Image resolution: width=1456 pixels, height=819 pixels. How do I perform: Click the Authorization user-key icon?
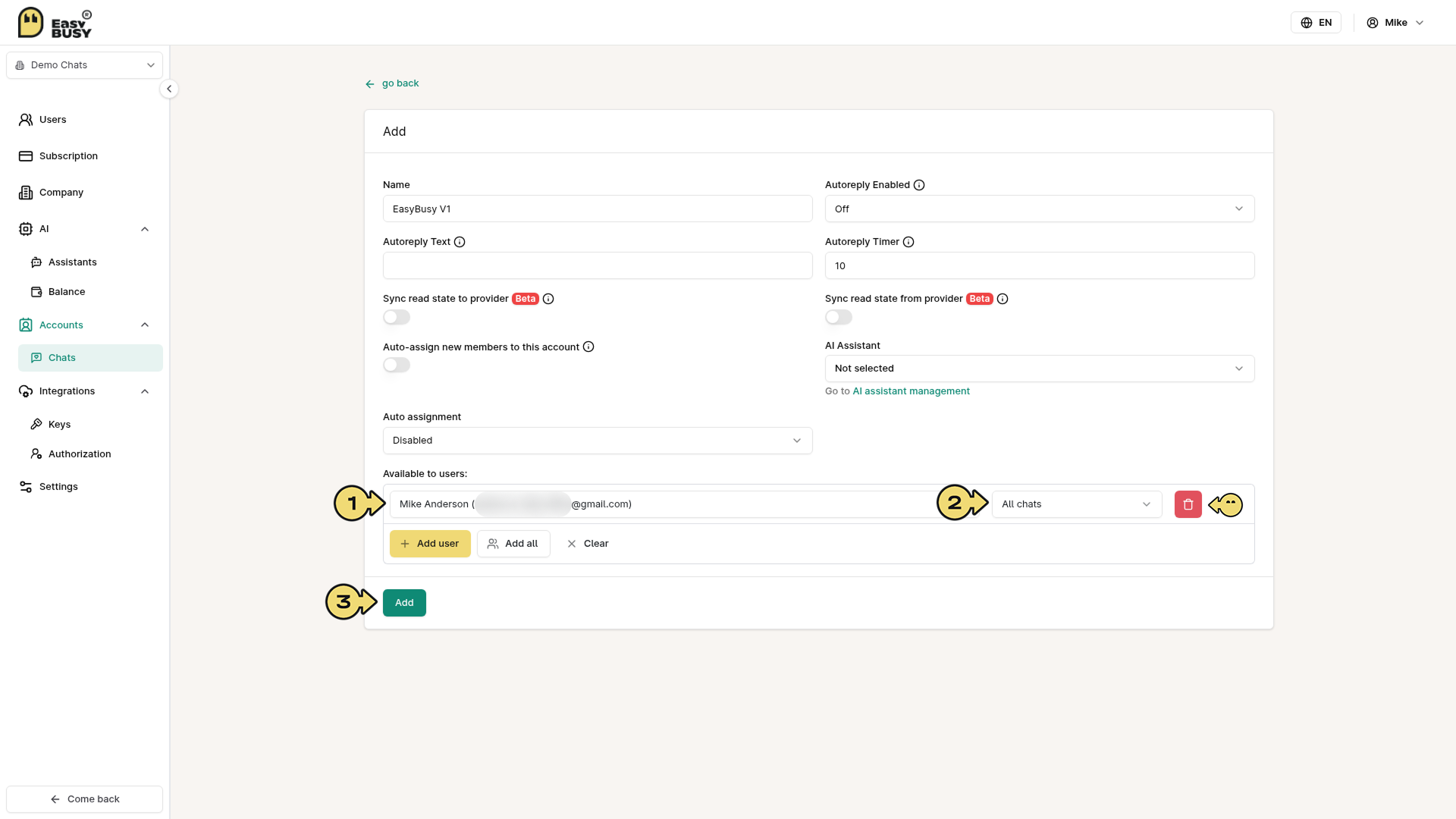pyautogui.click(x=36, y=454)
